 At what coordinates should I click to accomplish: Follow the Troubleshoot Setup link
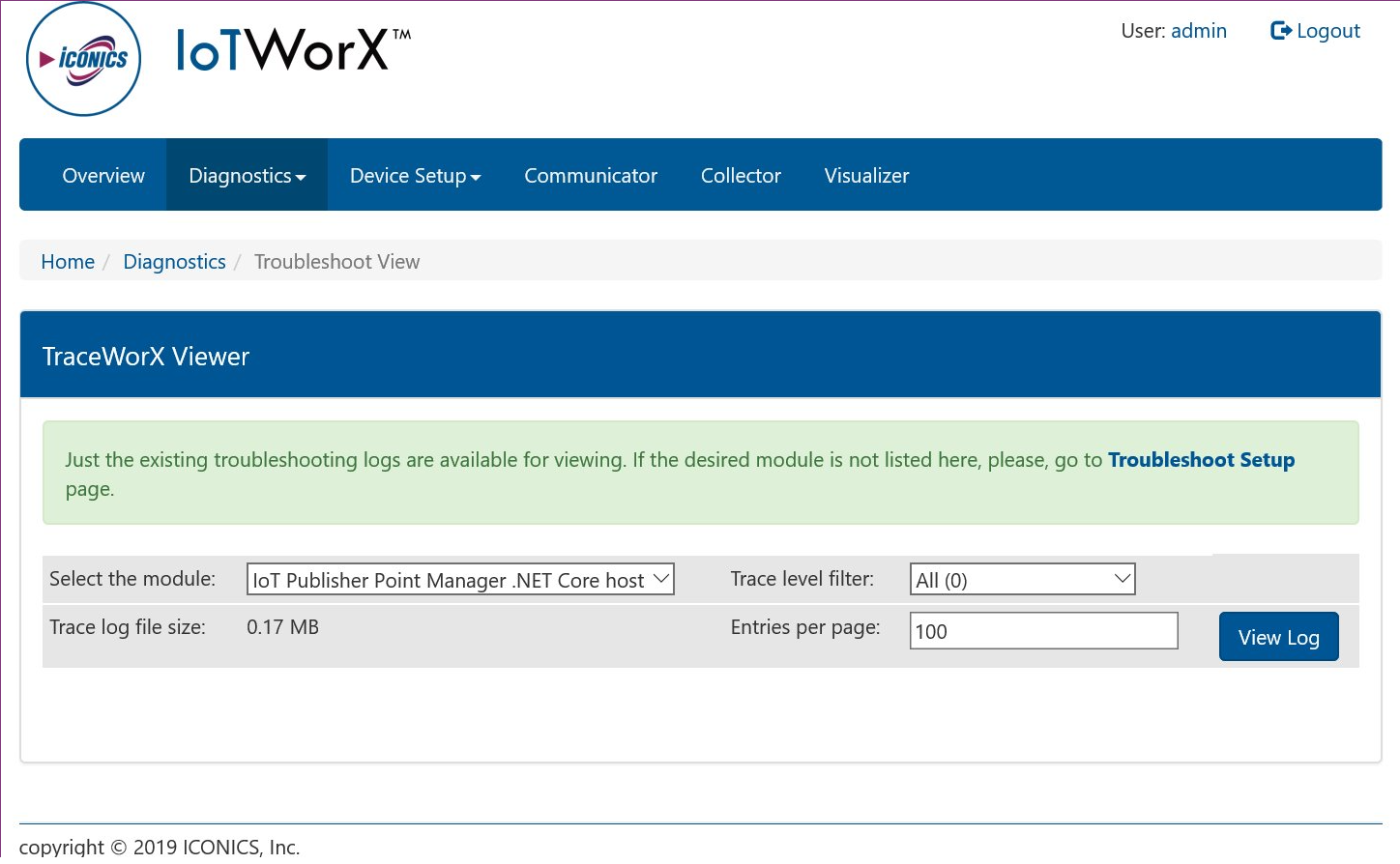point(1201,460)
